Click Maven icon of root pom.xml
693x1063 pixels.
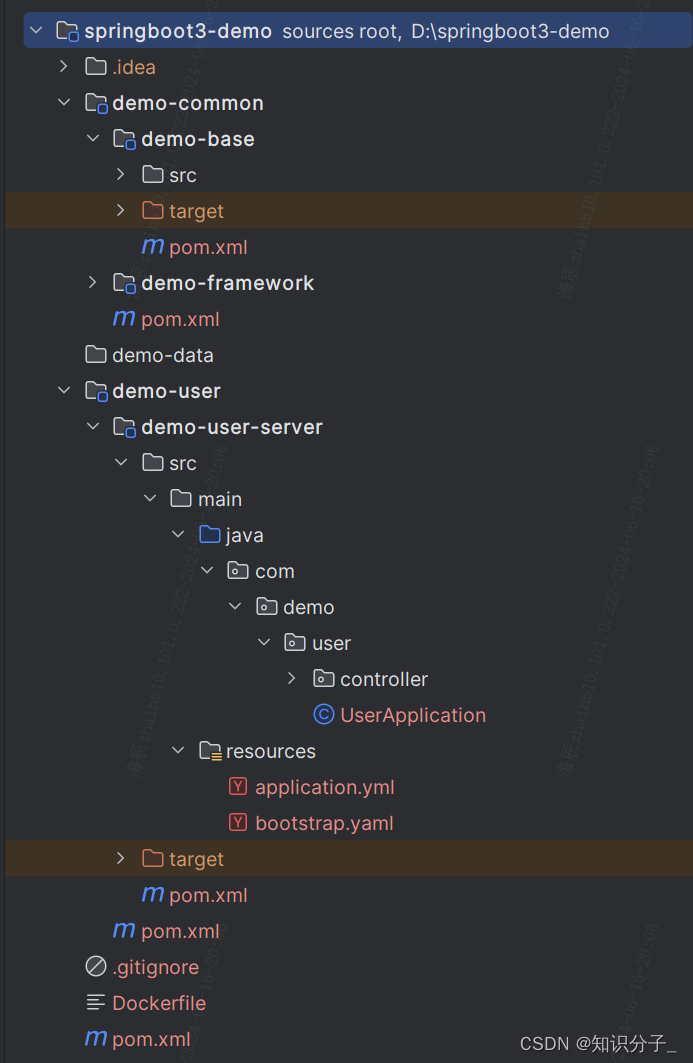click(x=96, y=1037)
